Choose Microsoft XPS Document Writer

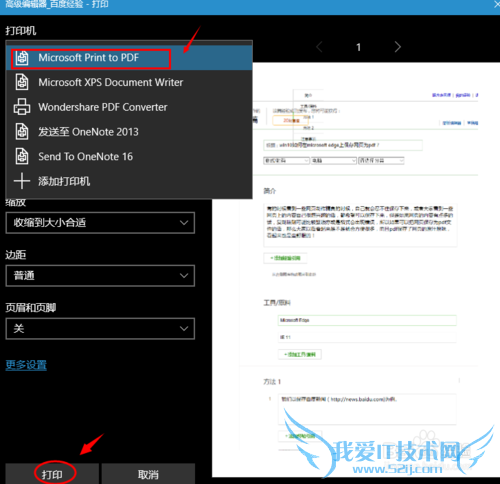point(129,82)
